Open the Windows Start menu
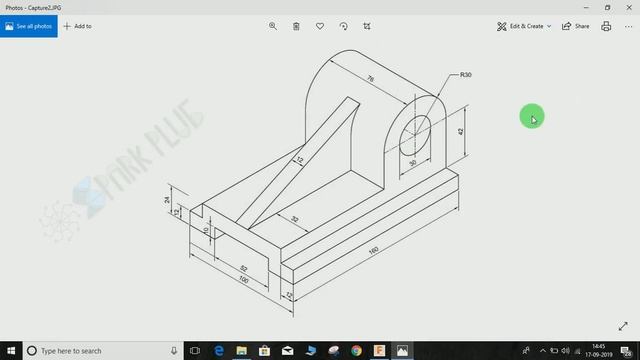The image size is (640, 360). tap(11, 351)
